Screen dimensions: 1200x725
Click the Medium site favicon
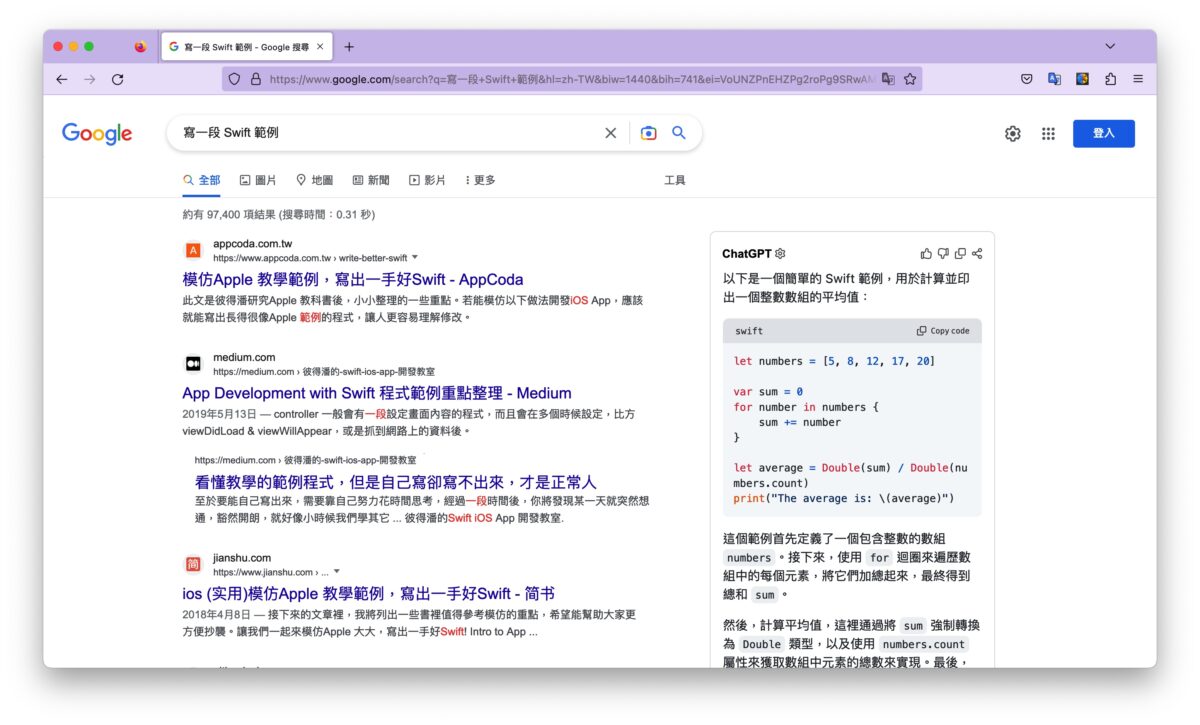click(x=193, y=364)
